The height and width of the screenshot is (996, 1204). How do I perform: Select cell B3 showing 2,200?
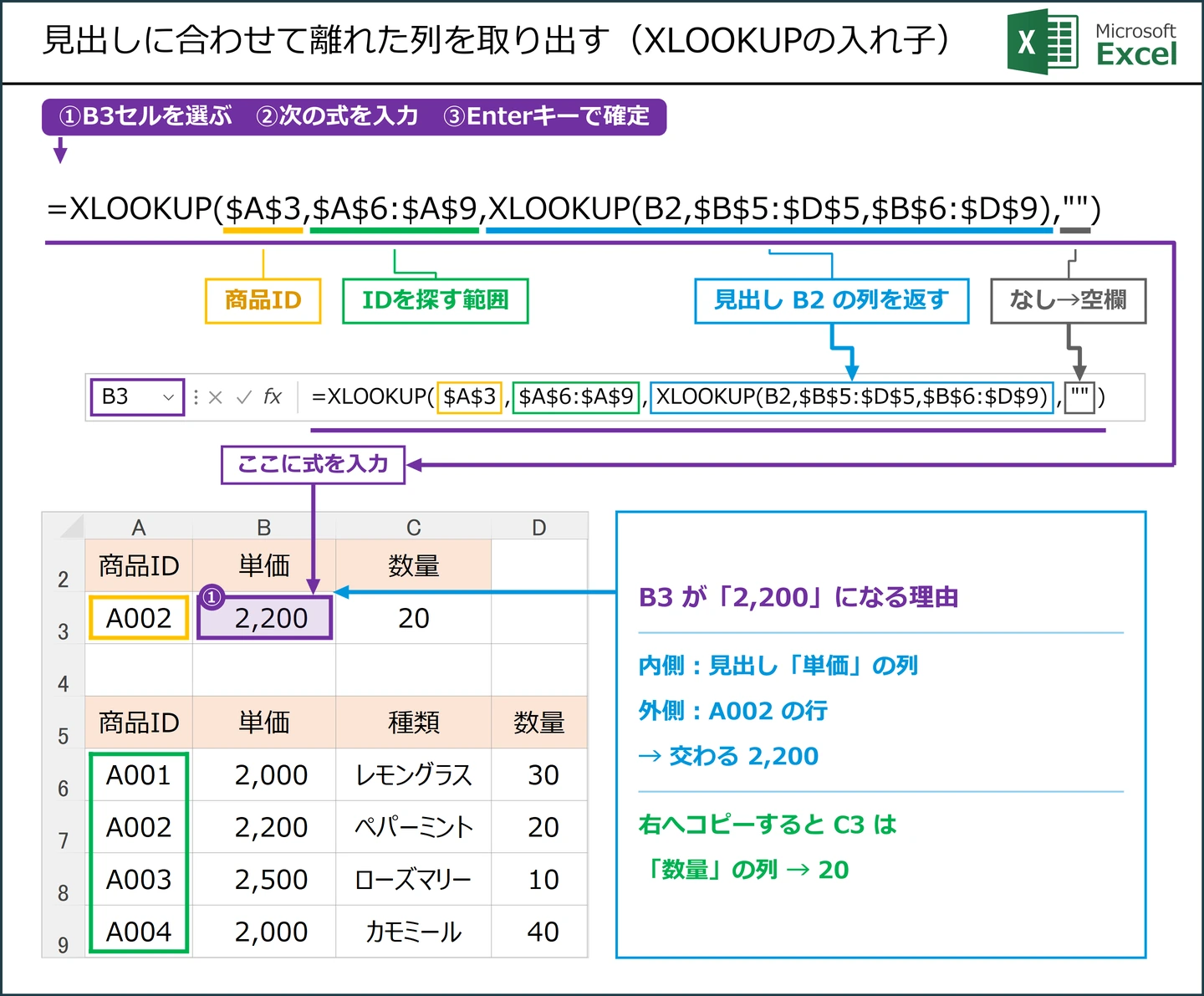tap(264, 618)
